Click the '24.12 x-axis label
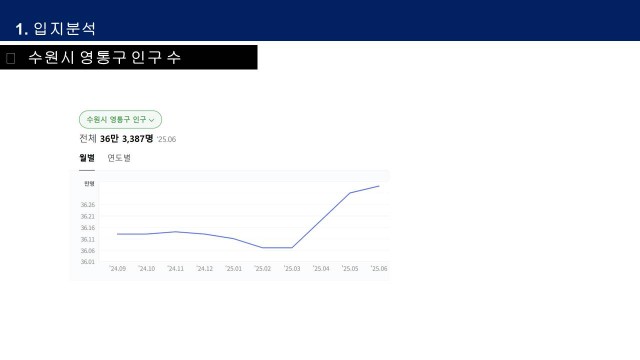The image size is (640, 360). [x=204, y=269]
